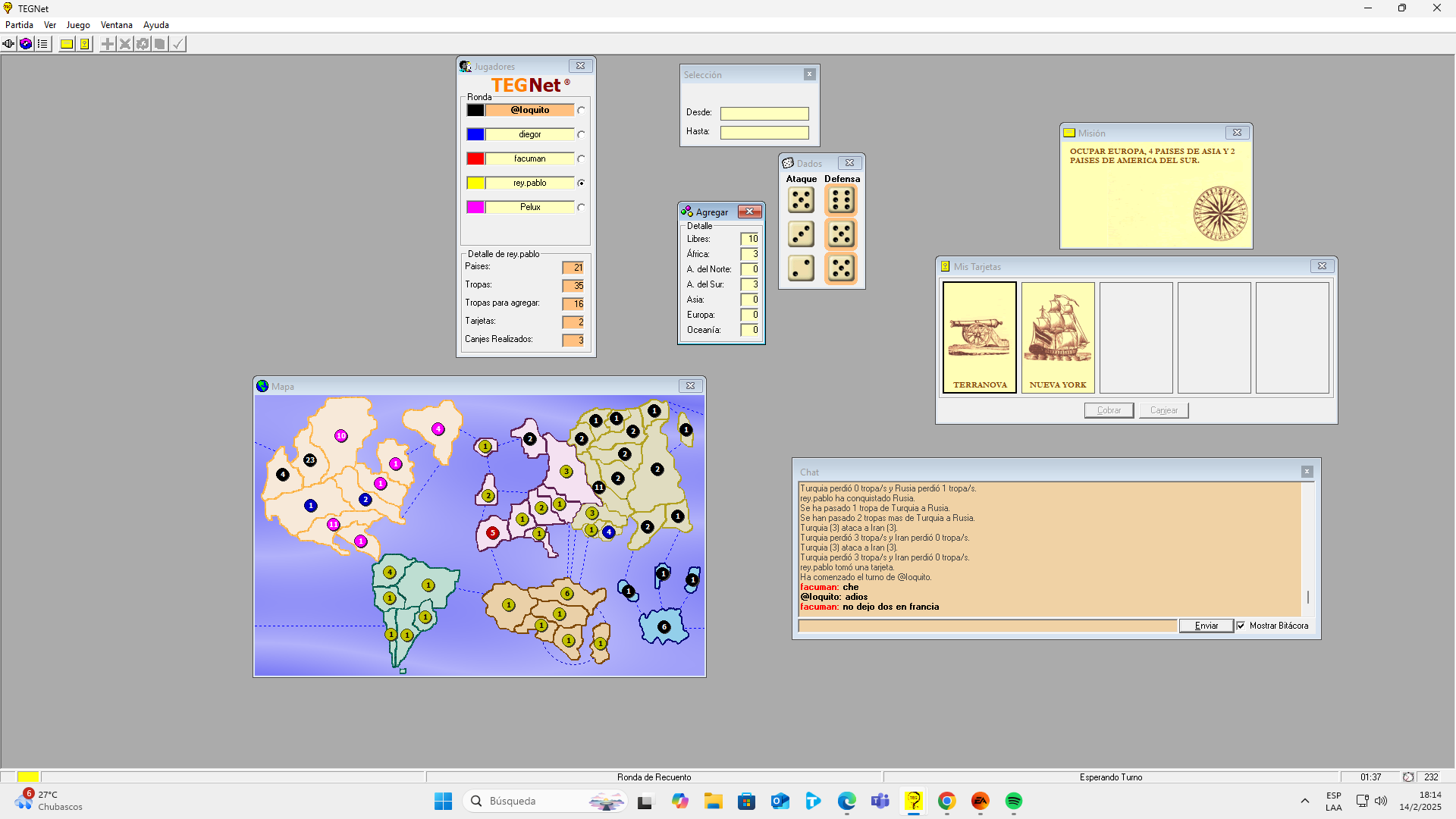Viewport: 1456px width, 819px height.
Task: Select the NUEVA YORK ship card
Action: point(1057,337)
